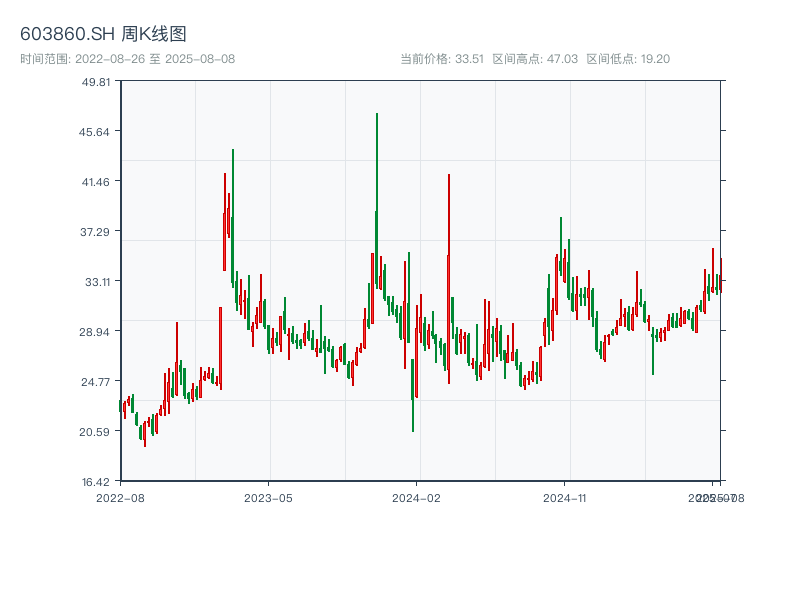
Task: Click the x-axis label 2024-11
Action: (564, 498)
